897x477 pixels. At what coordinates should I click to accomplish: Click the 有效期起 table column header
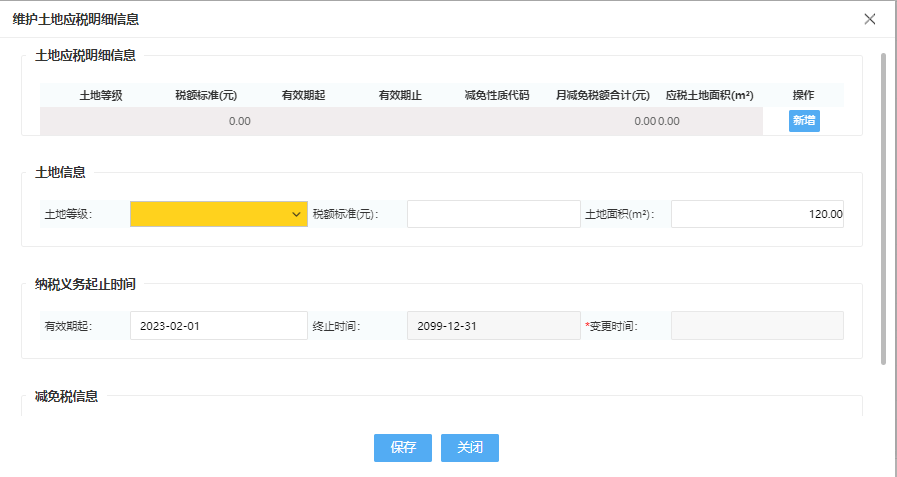tap(303, 95)
